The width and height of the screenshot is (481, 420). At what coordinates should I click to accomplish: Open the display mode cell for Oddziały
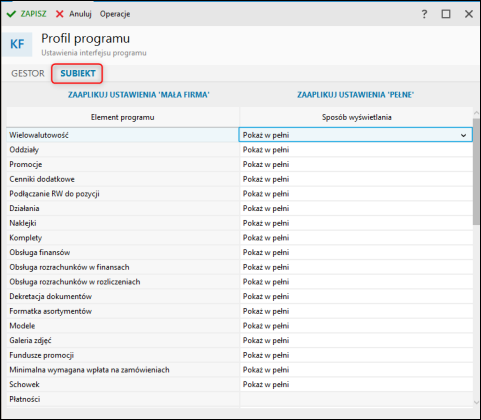[356, 150]
